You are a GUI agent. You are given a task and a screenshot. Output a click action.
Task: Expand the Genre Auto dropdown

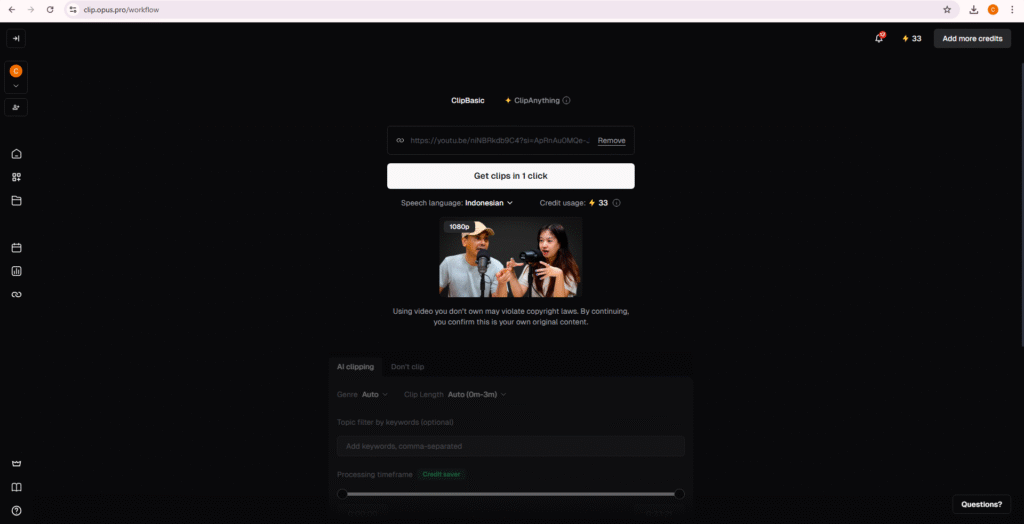pos(375,394)
